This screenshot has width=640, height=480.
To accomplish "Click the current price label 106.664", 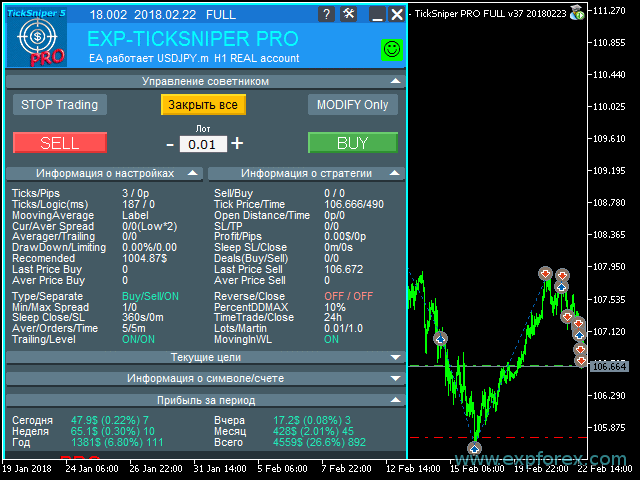I will [x=609, y=367].
